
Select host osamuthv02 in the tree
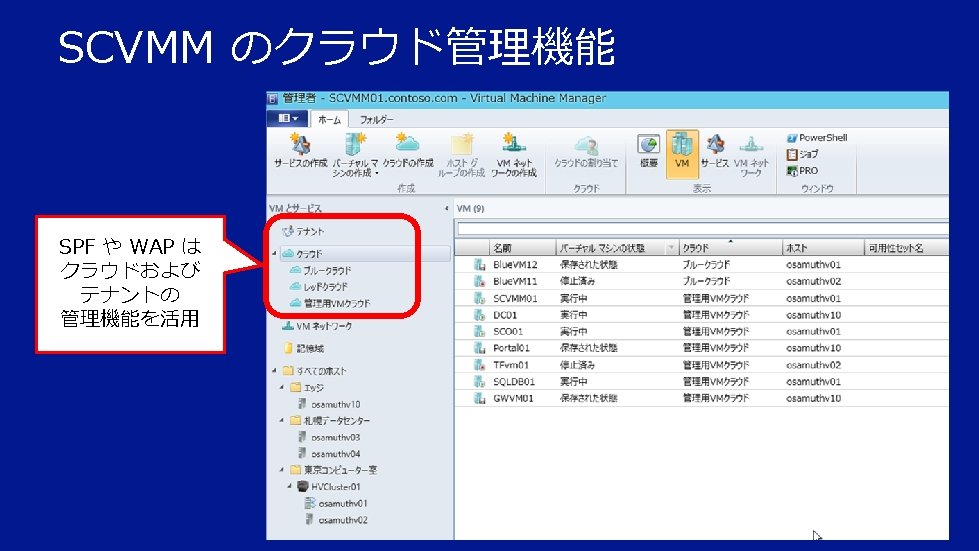(336, 520)
